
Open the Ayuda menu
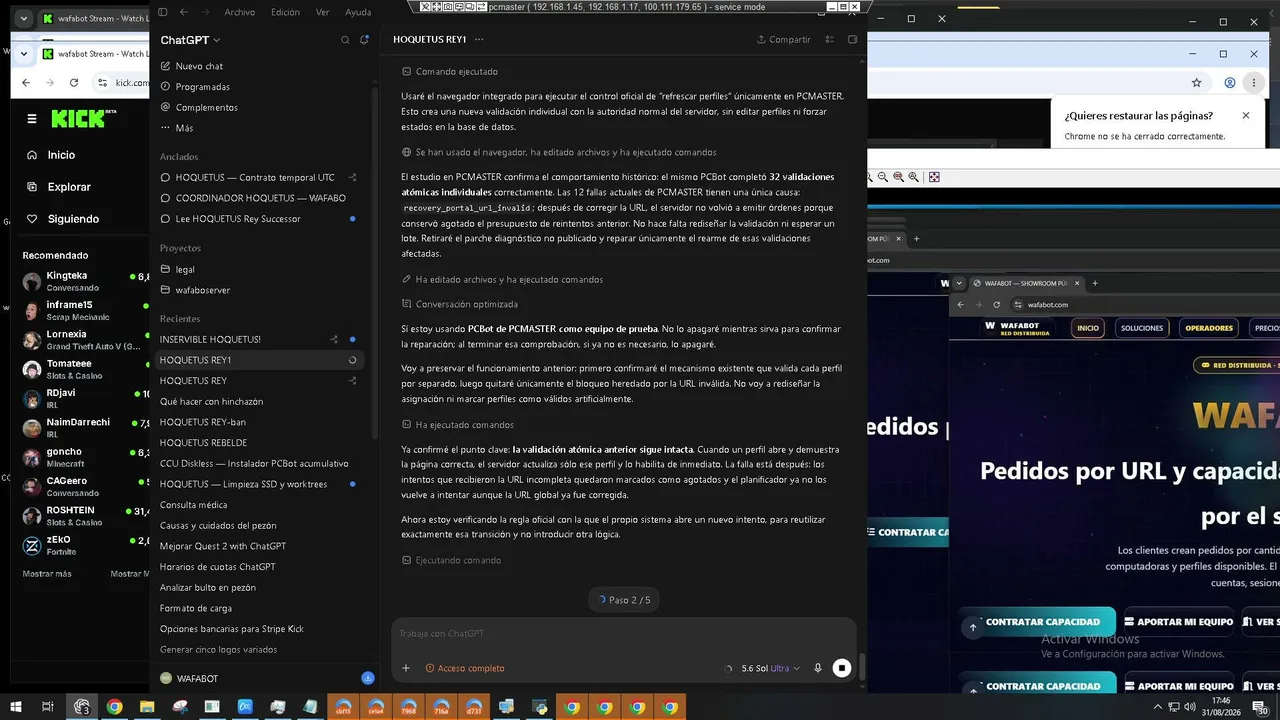(358, 12)
